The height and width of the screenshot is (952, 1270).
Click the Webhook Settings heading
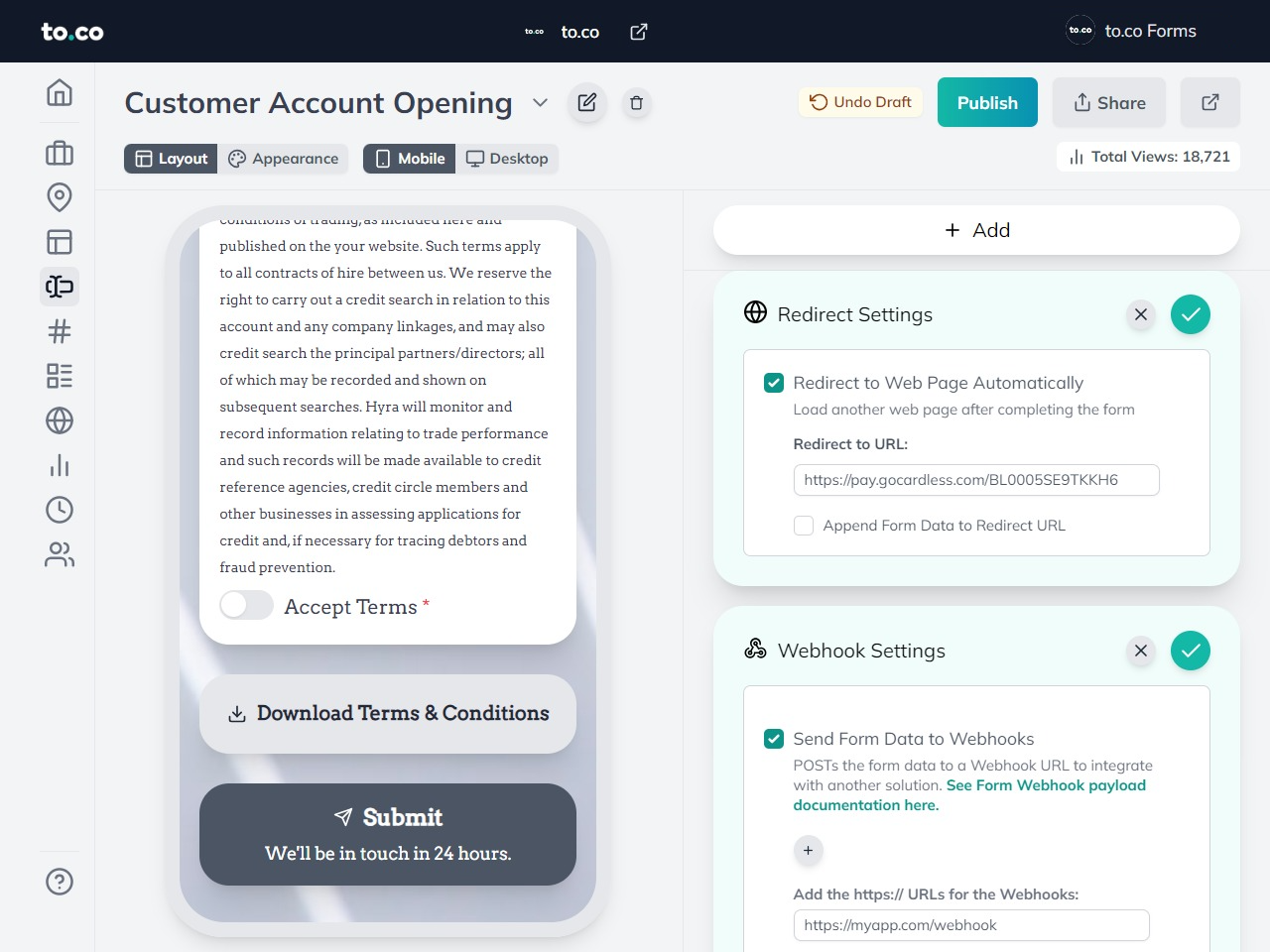point(861,651)
